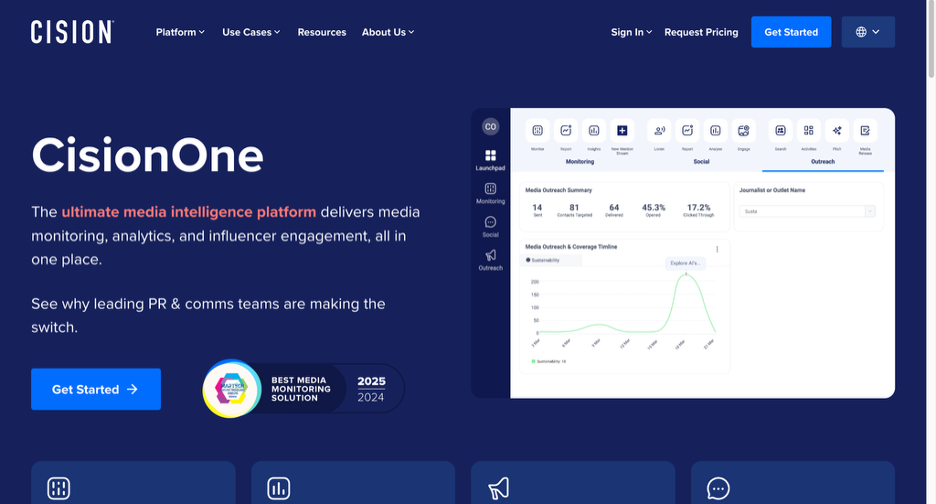Click the chart line peak marker
The width and height of the screenshot is (936, 504).
click(686, 273)
